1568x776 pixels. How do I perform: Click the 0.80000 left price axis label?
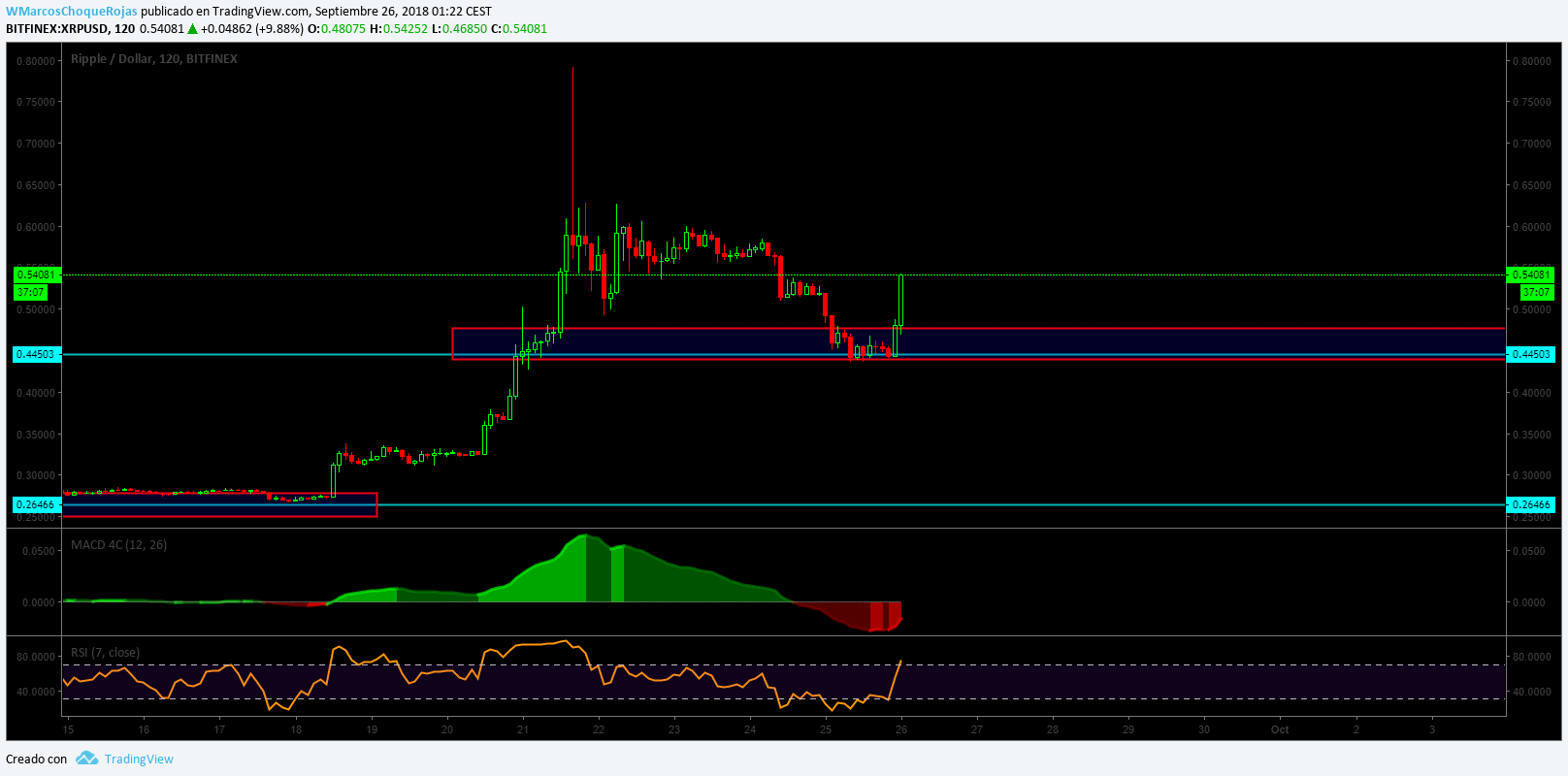pyautogui.click(x=36, y=61)
